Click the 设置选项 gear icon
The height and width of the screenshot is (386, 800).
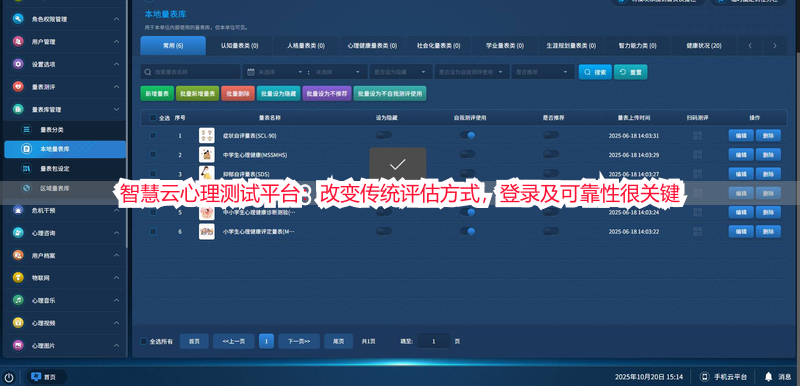coord(18,64)
